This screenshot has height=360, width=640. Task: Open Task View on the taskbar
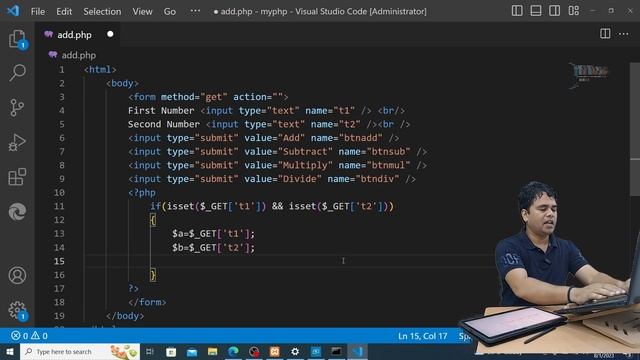point(150,351)
